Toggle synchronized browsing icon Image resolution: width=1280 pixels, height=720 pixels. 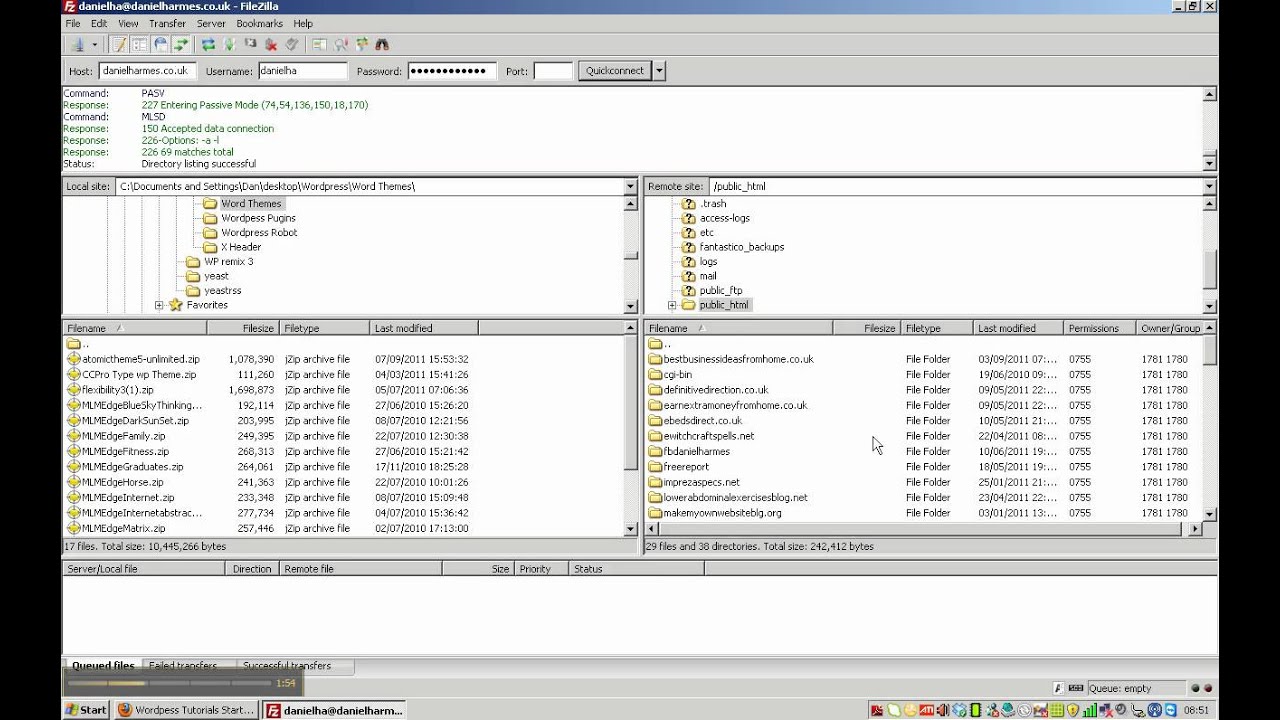(x=361, y=44)
